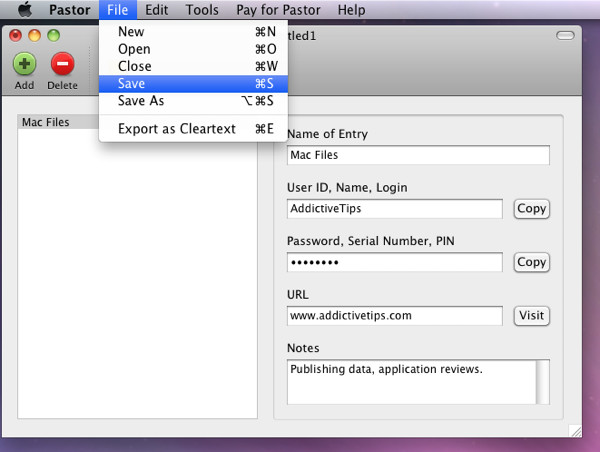Close the open File menu
Screen dimensions: 600x452
(x=118, y=10)
